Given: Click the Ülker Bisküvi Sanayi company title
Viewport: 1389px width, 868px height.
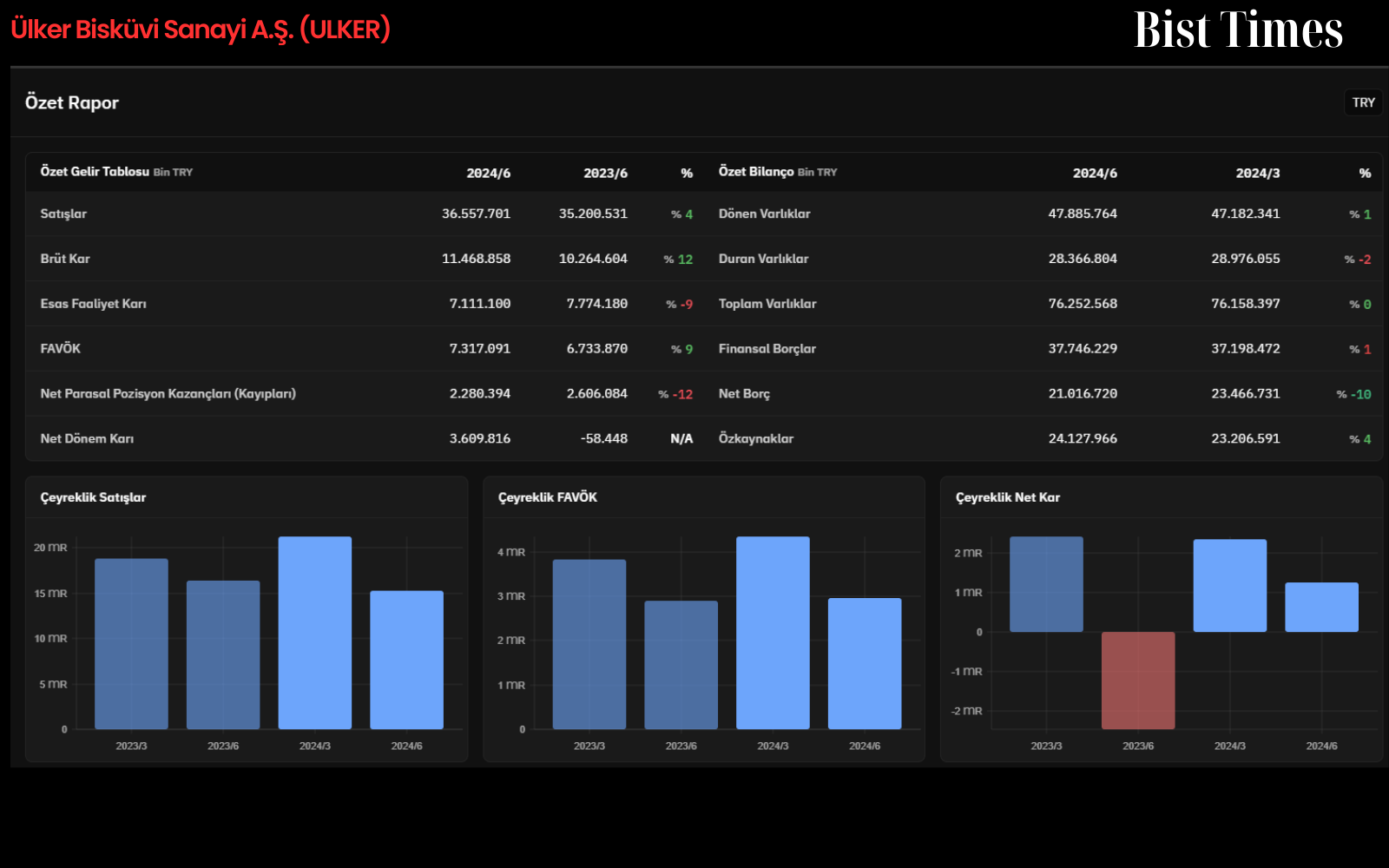Looking at the screenshot, I should tap(201, 30).
